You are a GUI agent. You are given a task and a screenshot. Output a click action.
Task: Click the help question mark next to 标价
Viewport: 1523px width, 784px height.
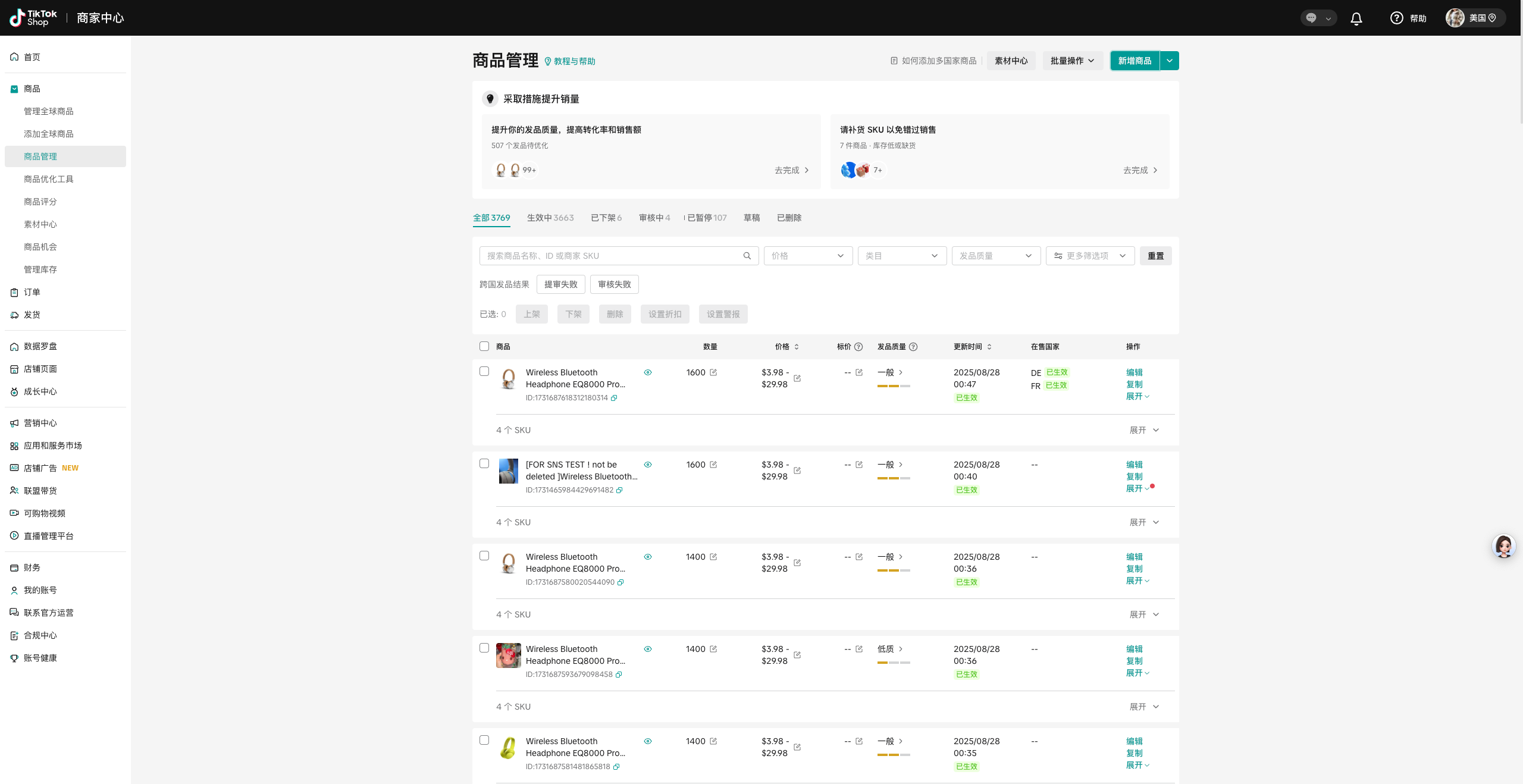point(858,347)
